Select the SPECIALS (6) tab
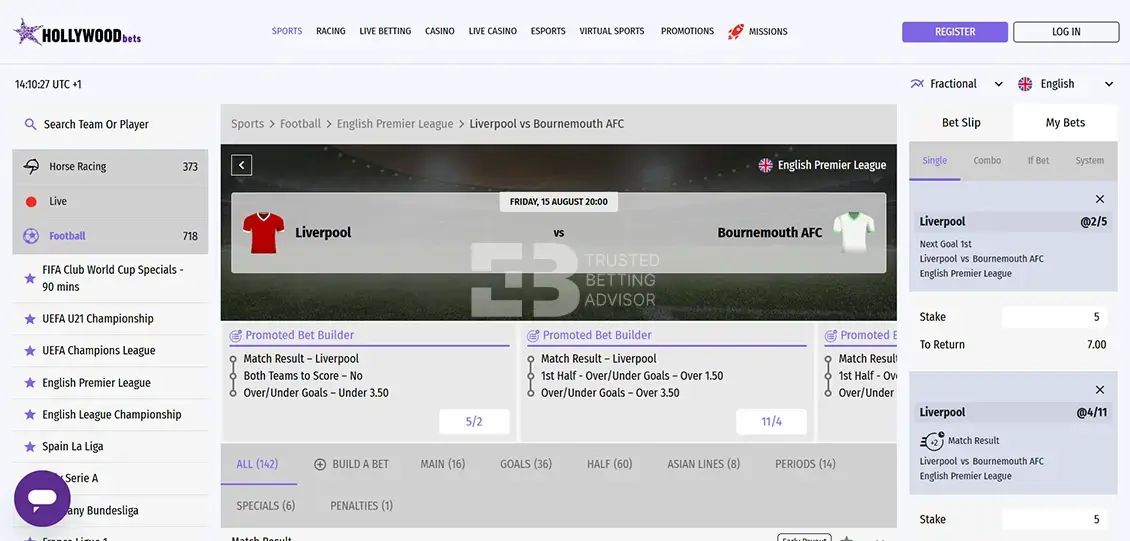This screenshot has height=541, width=1130. point(266,506)
